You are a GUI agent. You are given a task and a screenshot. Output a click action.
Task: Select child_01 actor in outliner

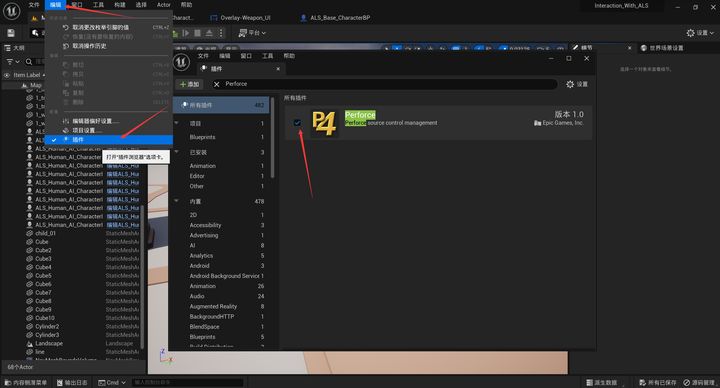coord(45,233)
